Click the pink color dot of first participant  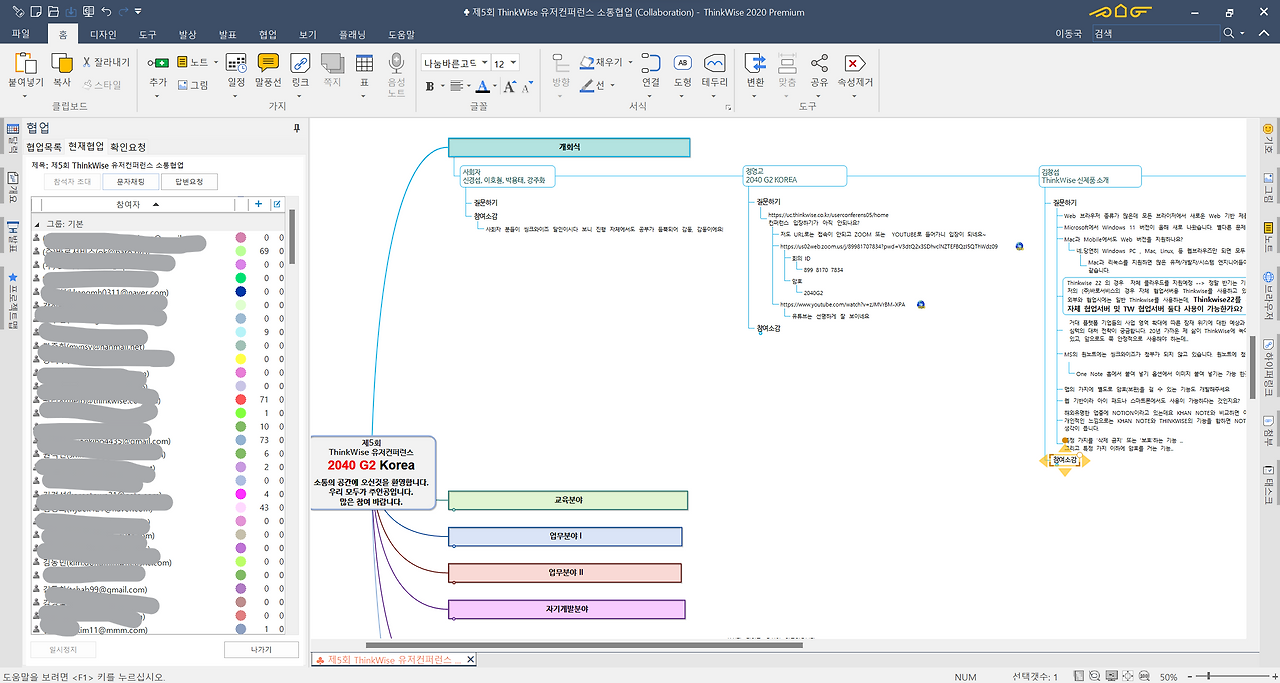(x=241, y=239)
